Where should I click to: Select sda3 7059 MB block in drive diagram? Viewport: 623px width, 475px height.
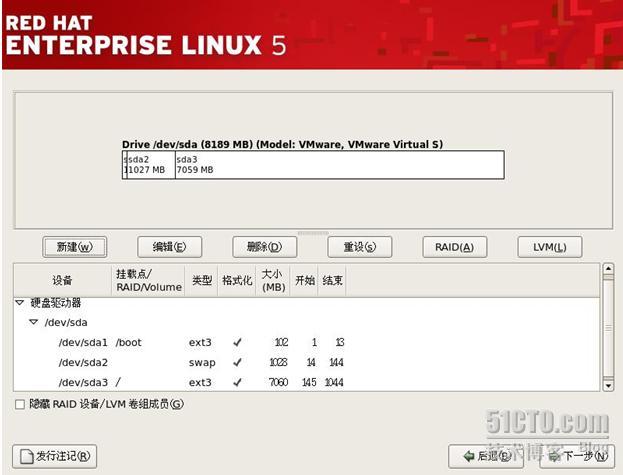(x=340, y=165)
